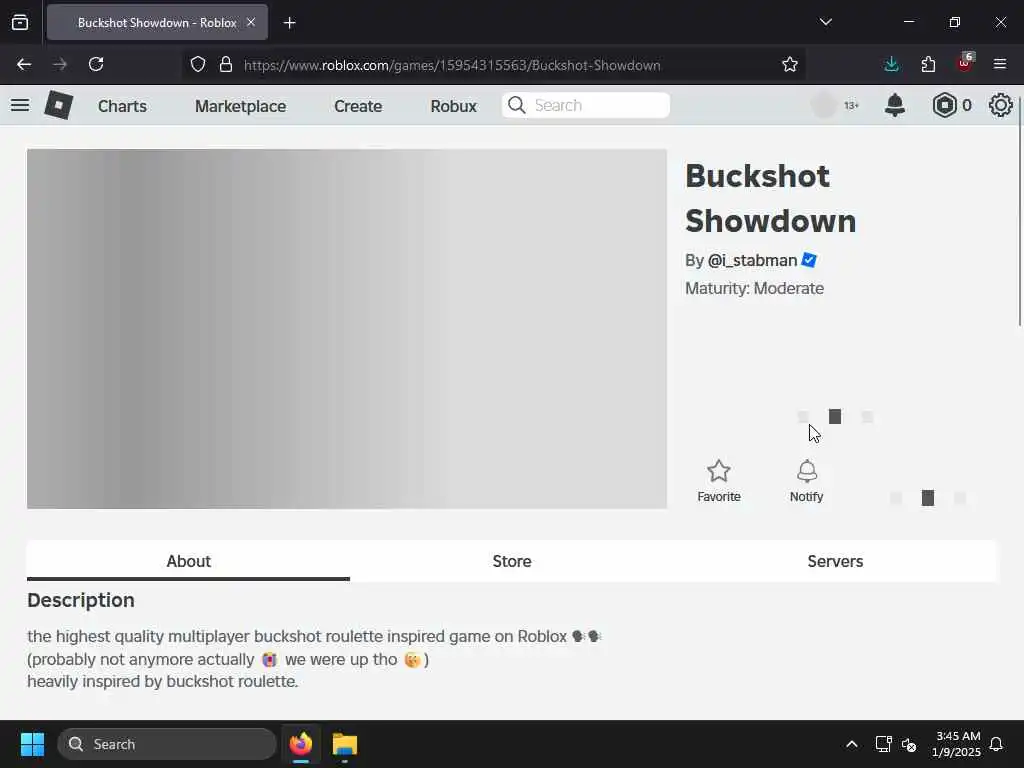Click the Windows taskbar search box

coord(167,744)
